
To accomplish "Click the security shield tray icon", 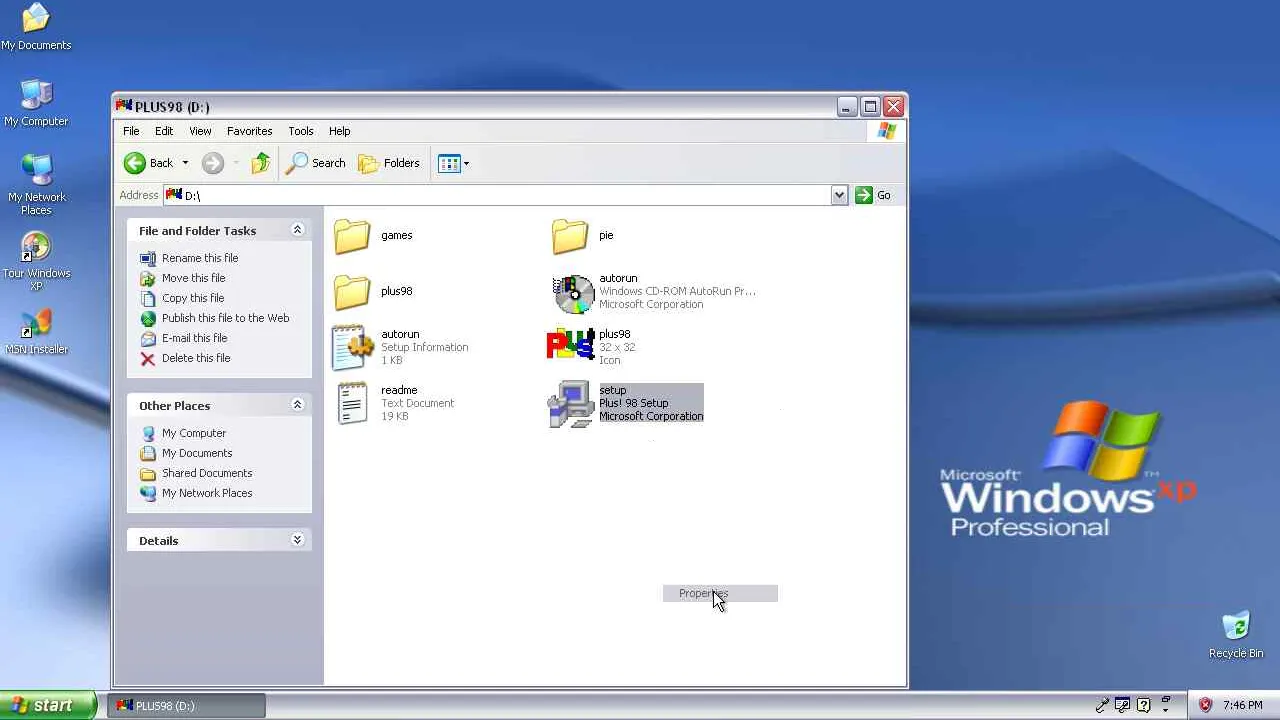I will (x=1205, y=705).
